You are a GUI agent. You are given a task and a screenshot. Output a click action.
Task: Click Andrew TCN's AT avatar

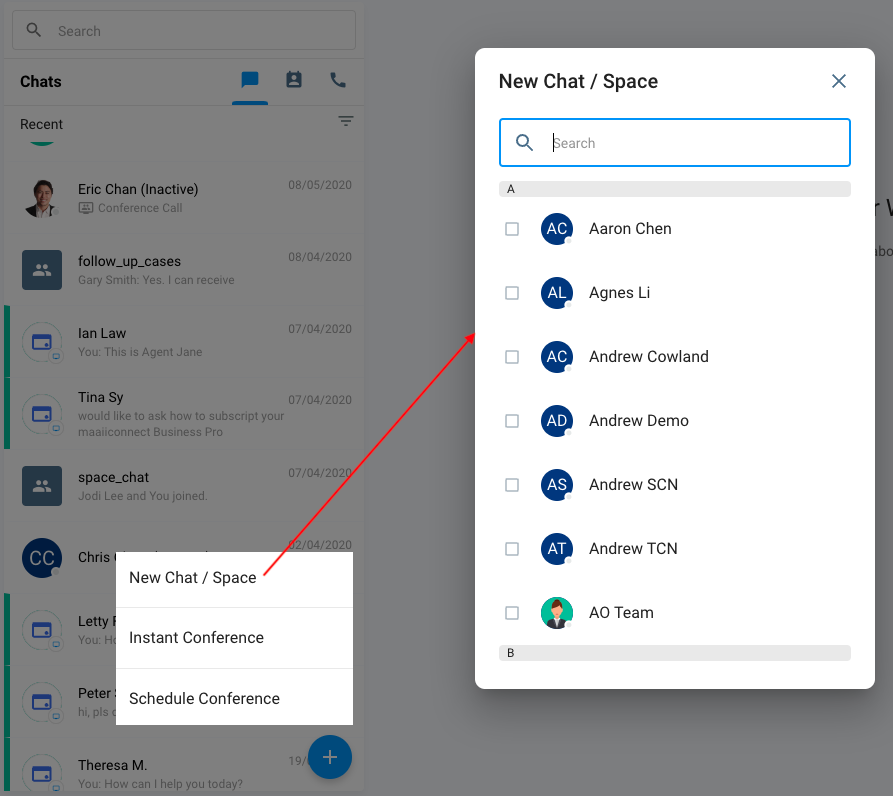pyautogui.click(x=556, y=548)
